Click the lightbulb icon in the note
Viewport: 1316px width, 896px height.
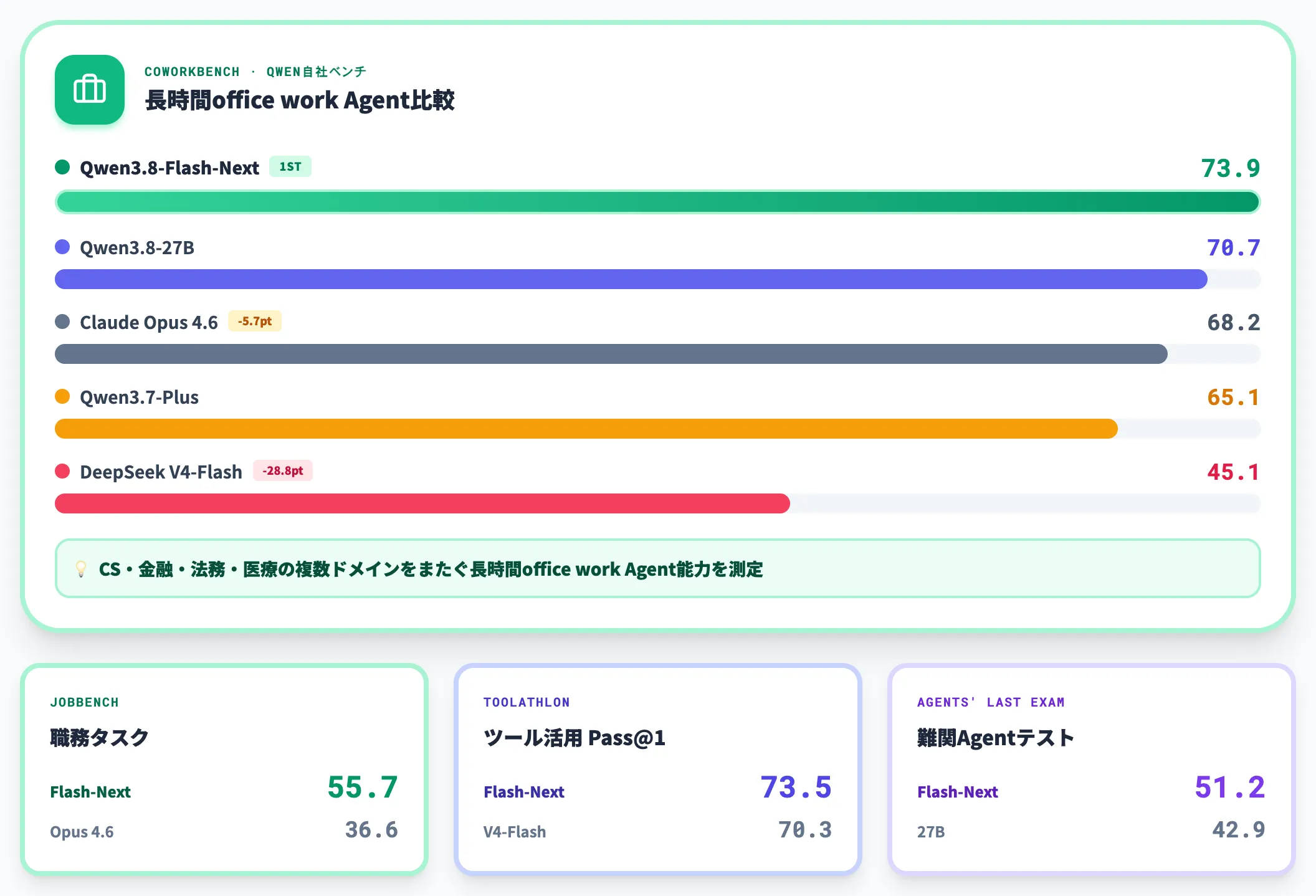[x=80, y=569]
